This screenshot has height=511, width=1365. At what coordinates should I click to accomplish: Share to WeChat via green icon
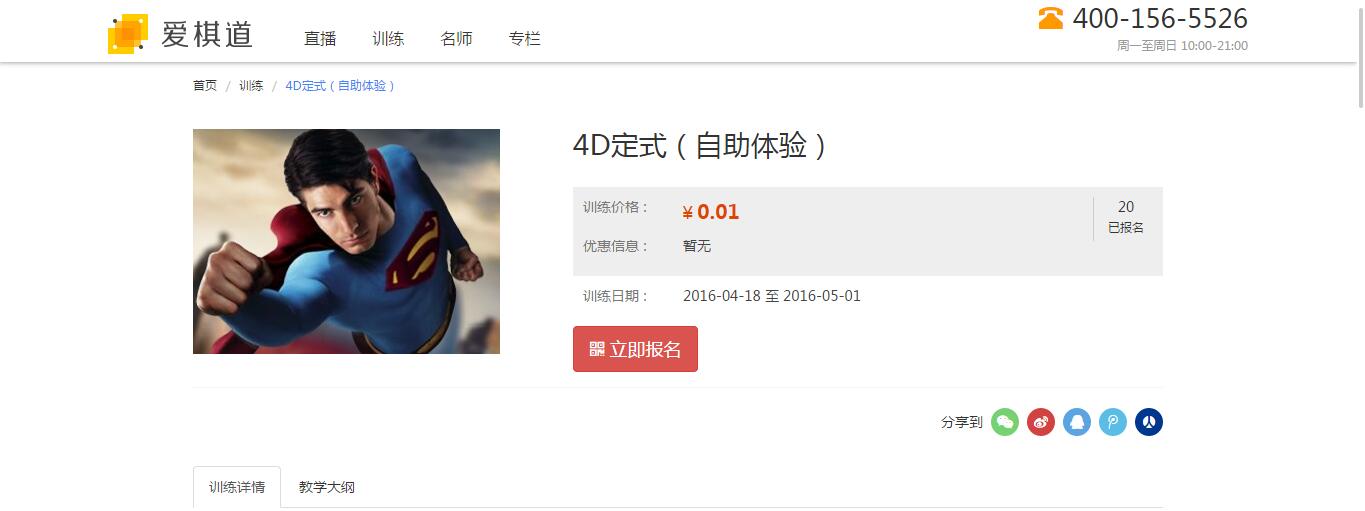(1005, 422)
